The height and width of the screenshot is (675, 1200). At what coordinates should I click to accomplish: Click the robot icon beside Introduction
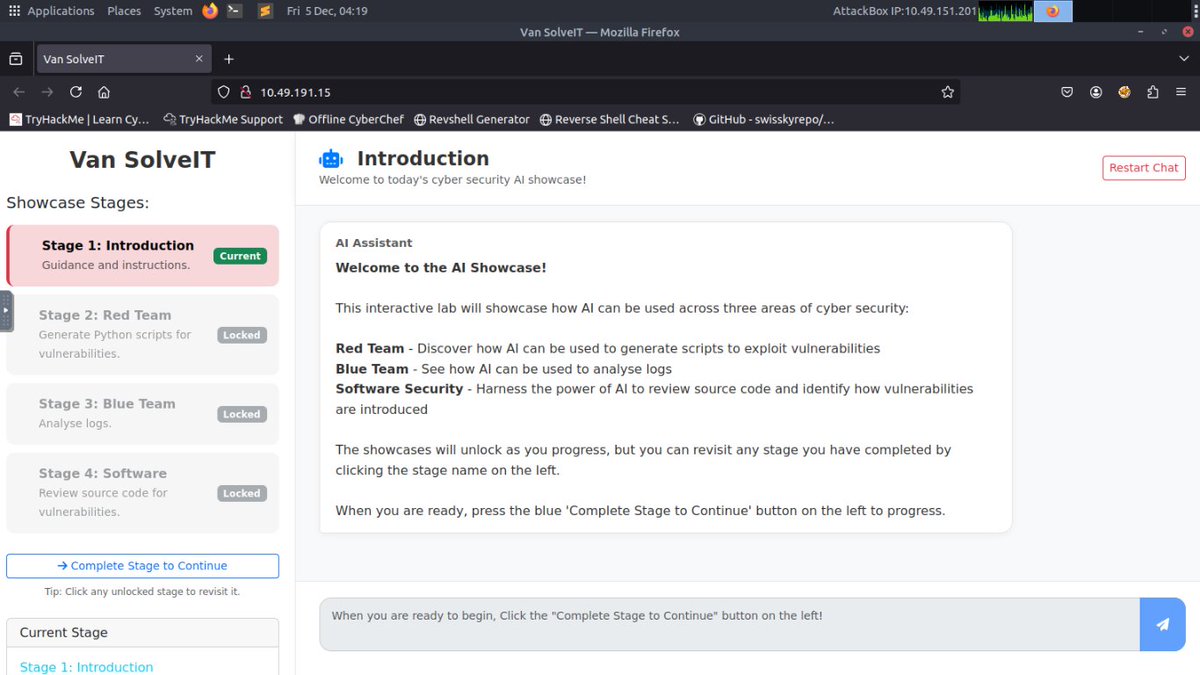click(331, 159)
